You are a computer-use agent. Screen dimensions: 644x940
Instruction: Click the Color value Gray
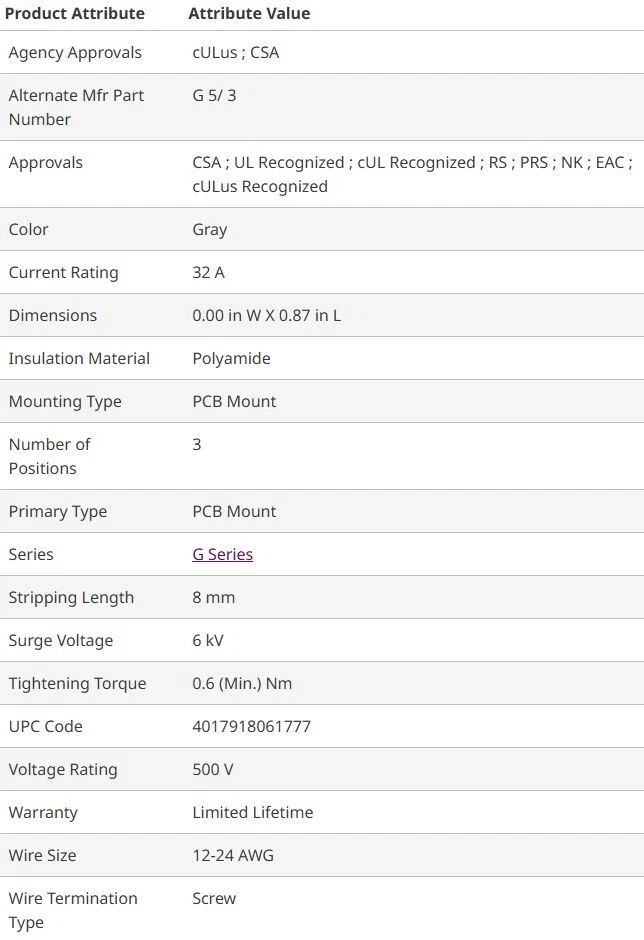point(210,229)
